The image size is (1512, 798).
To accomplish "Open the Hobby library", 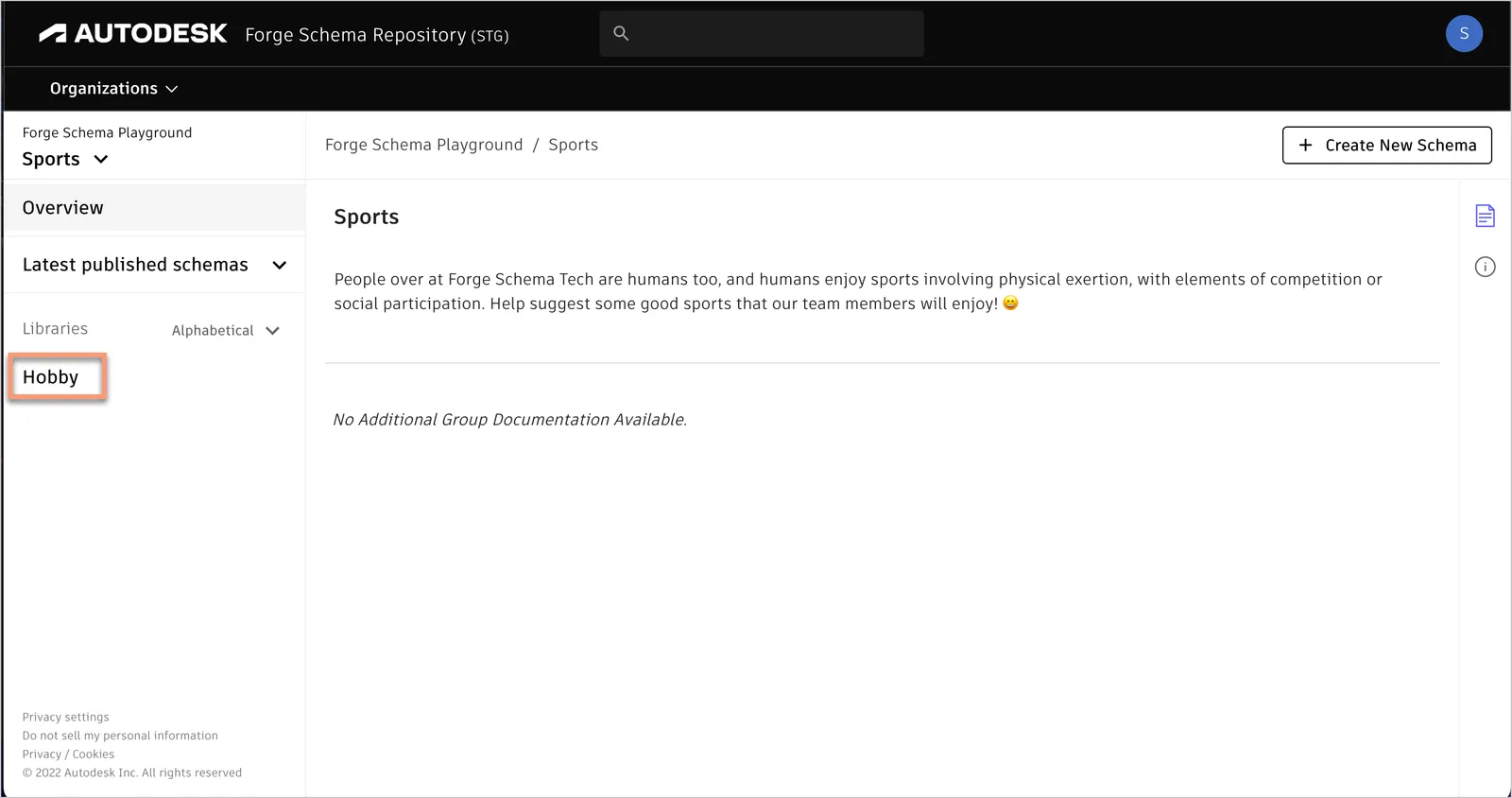I will [51, 377].
